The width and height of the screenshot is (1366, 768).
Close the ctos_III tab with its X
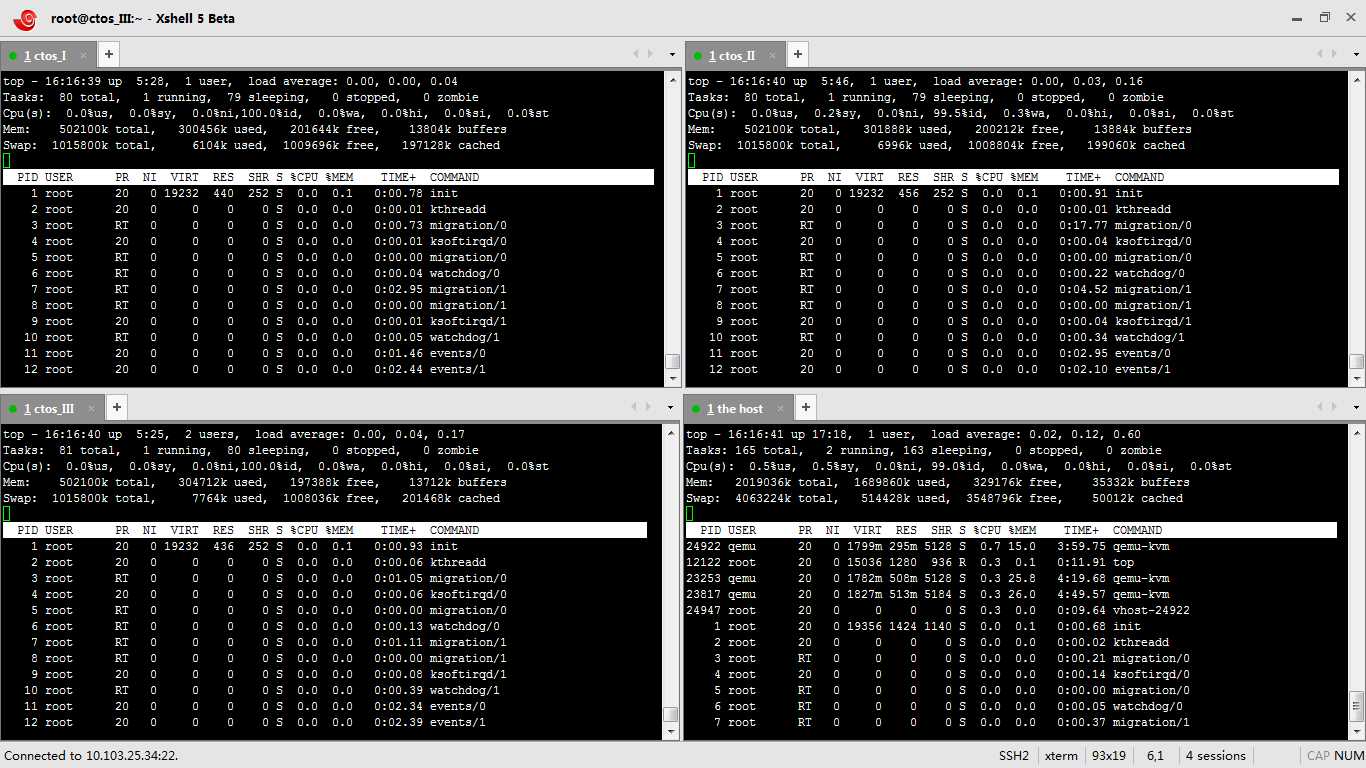point(91,408)
